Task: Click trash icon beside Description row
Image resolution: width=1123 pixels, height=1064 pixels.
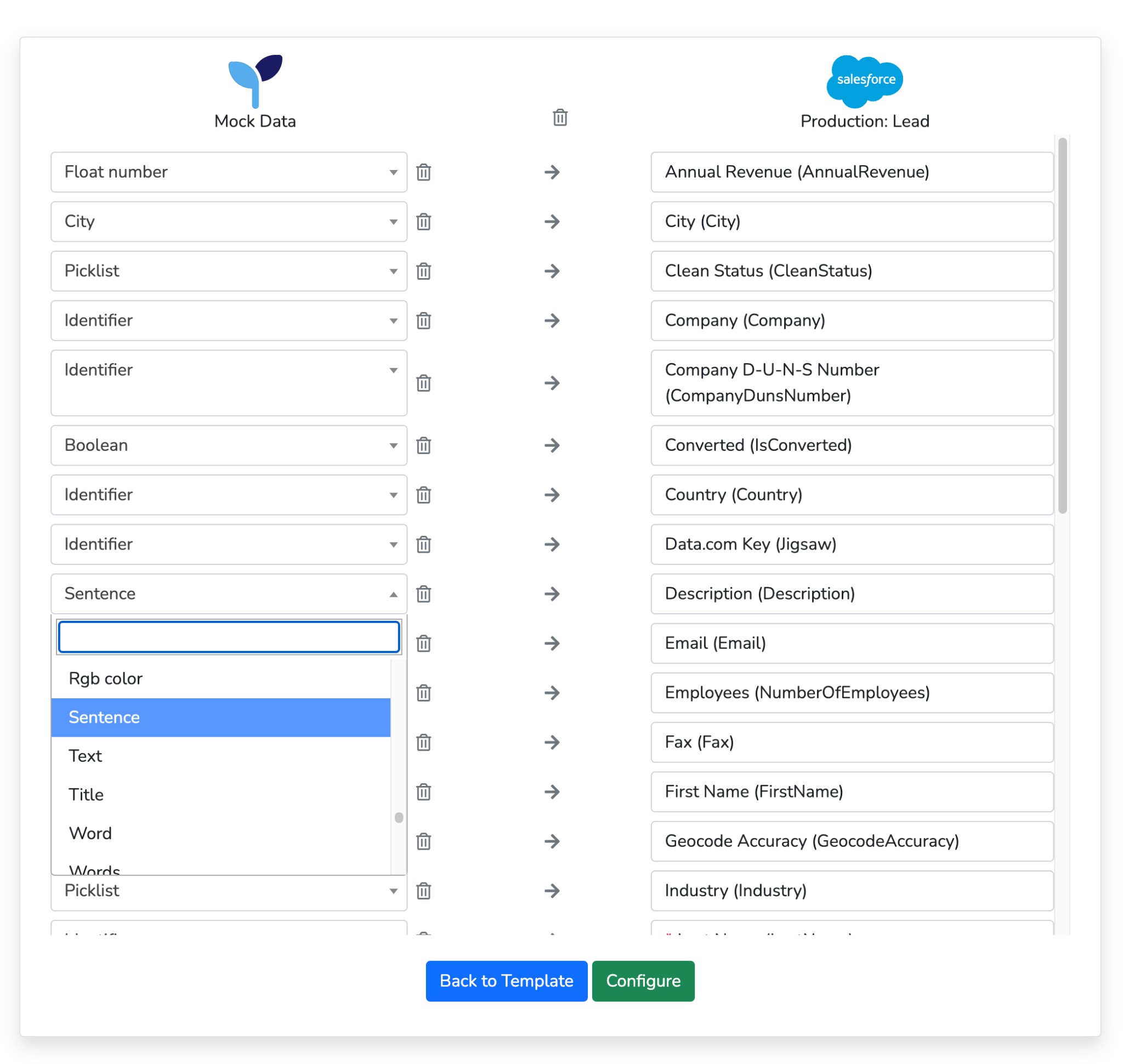Action: pos(424,594)
